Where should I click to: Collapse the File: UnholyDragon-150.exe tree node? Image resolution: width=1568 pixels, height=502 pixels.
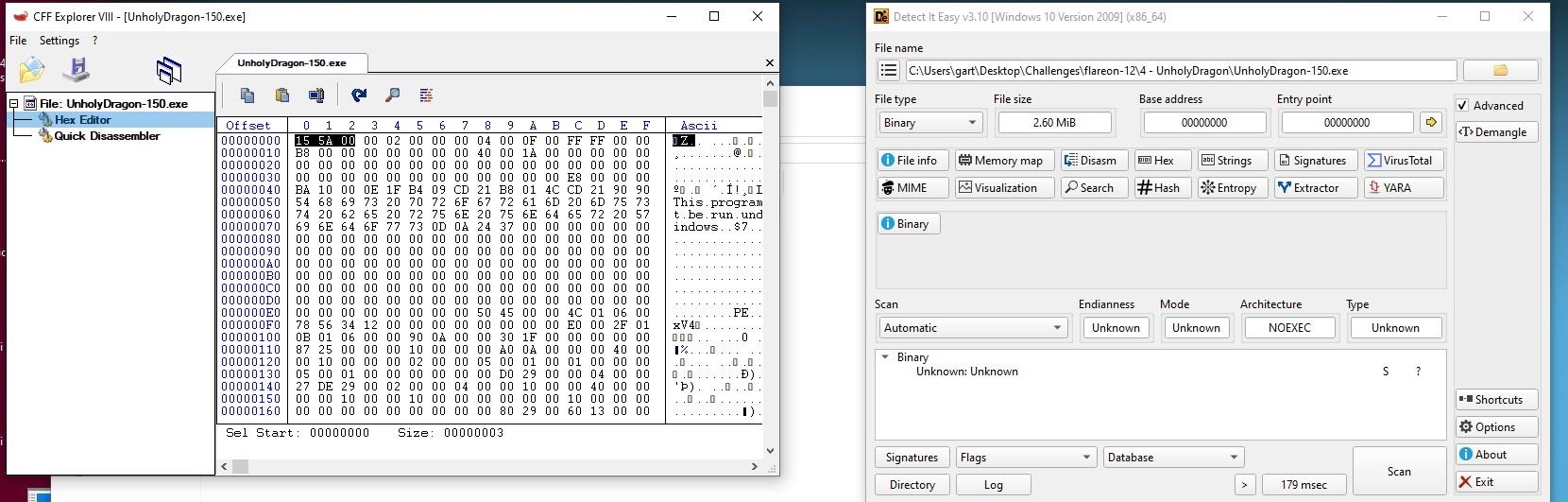[14, 103]
